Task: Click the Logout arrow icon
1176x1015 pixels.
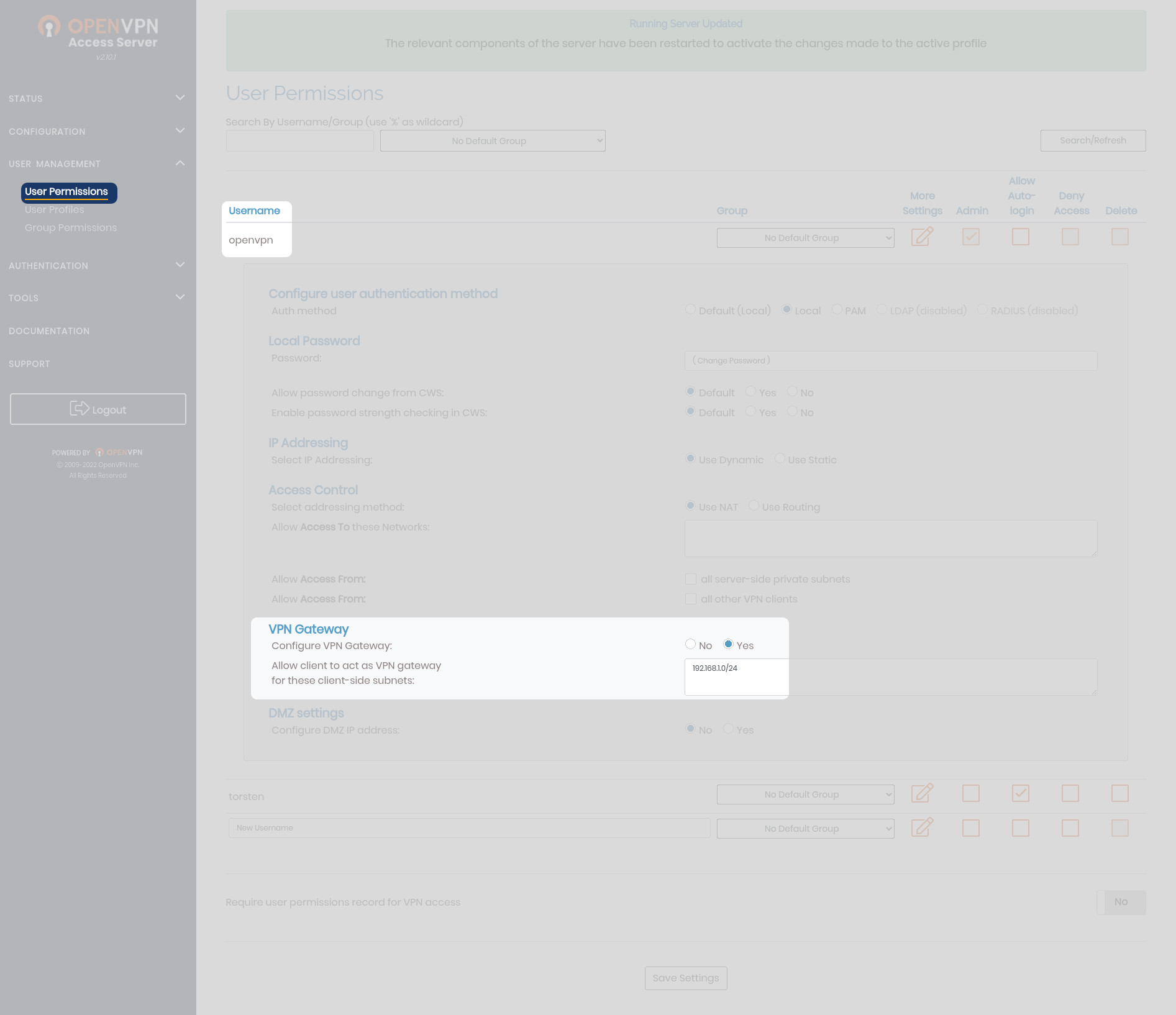Action: click(79, 409)
